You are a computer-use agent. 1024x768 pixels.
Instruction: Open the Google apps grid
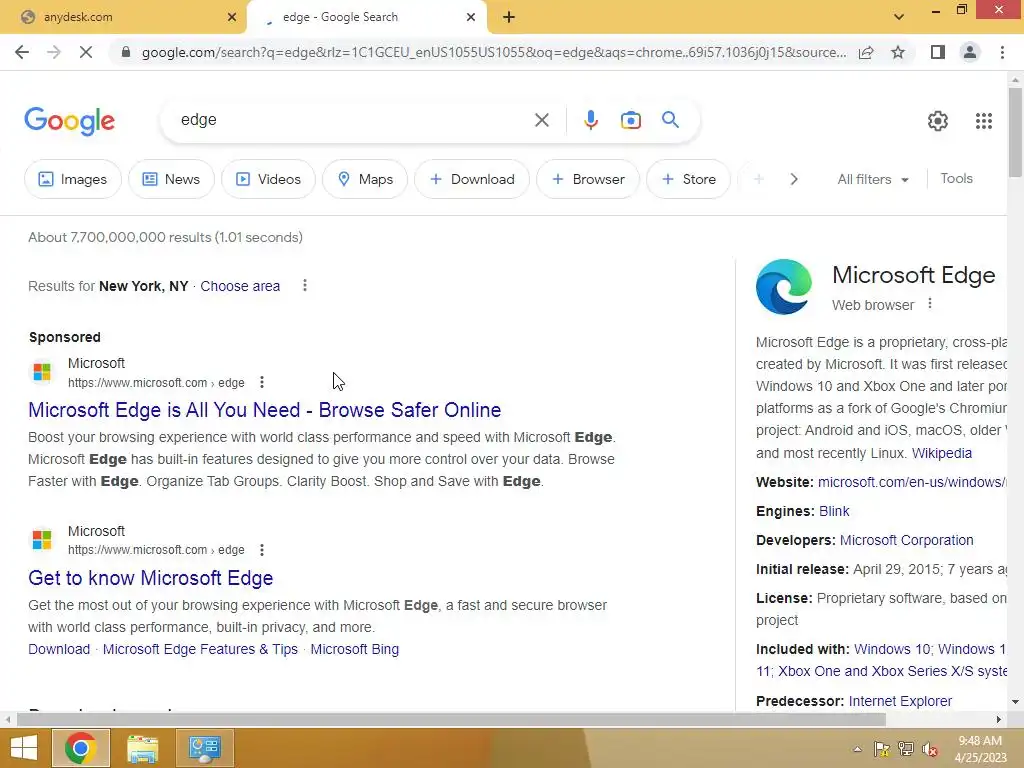984,121
